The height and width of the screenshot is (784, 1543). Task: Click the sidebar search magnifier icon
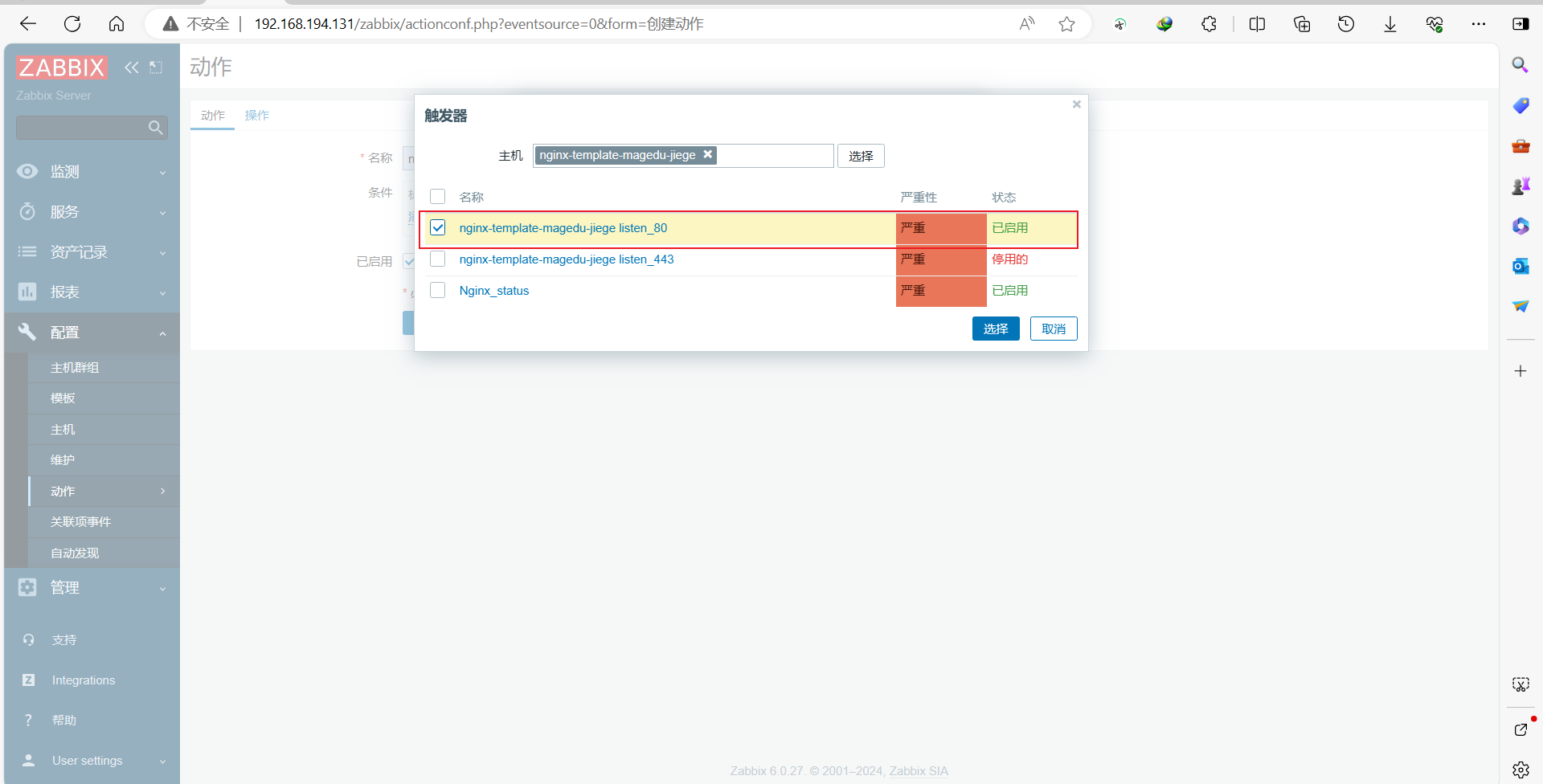coord(155,128)
